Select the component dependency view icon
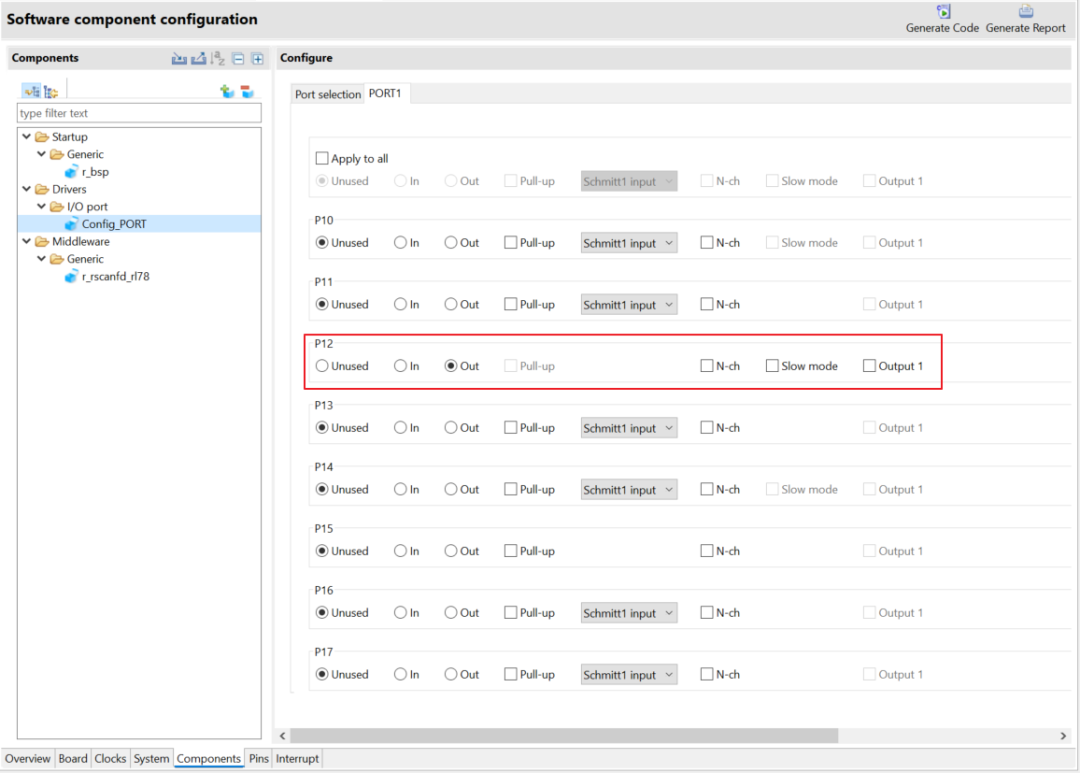 click(51, 91)
